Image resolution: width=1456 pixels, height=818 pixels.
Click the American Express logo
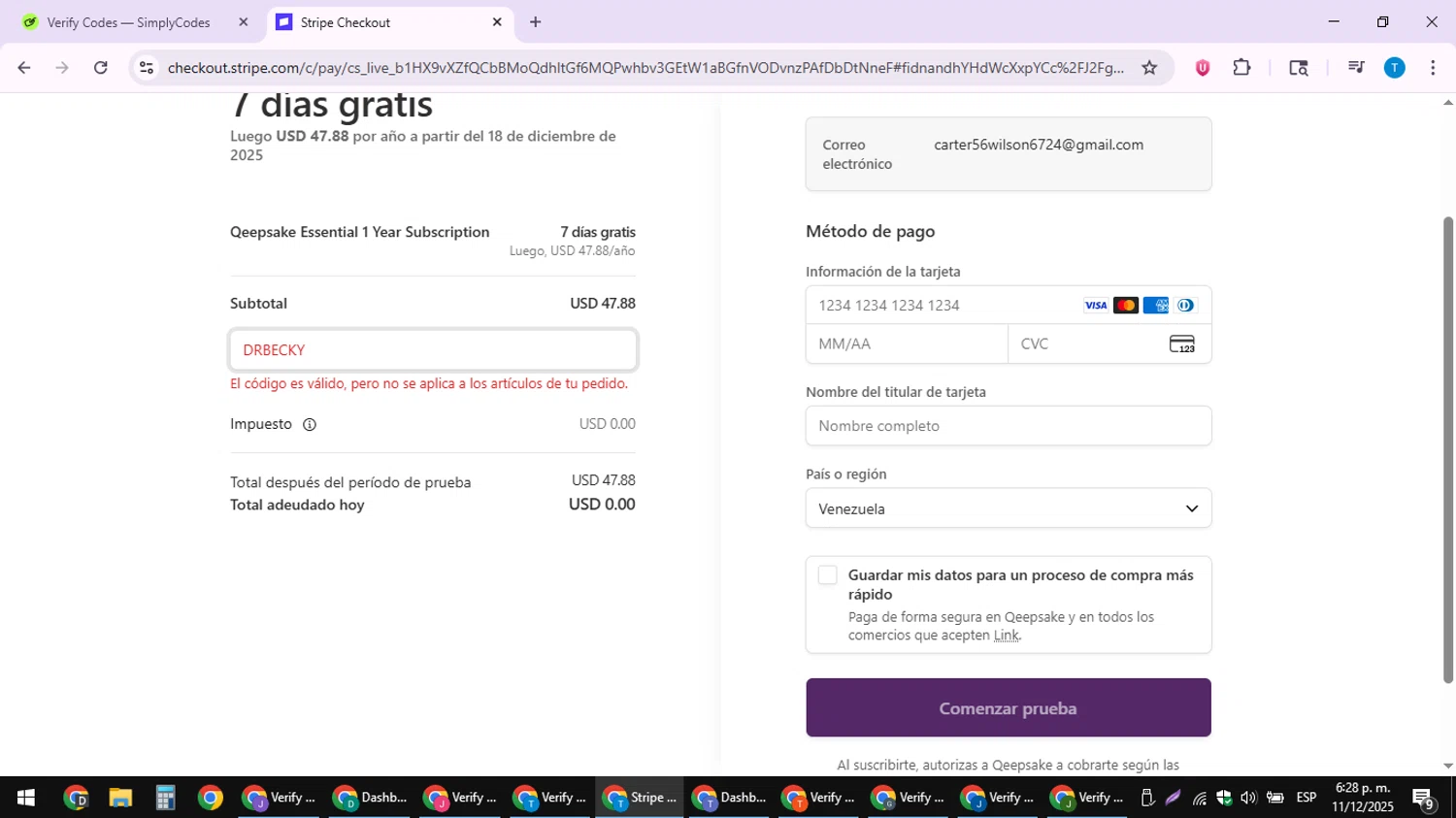(1156, 306)
